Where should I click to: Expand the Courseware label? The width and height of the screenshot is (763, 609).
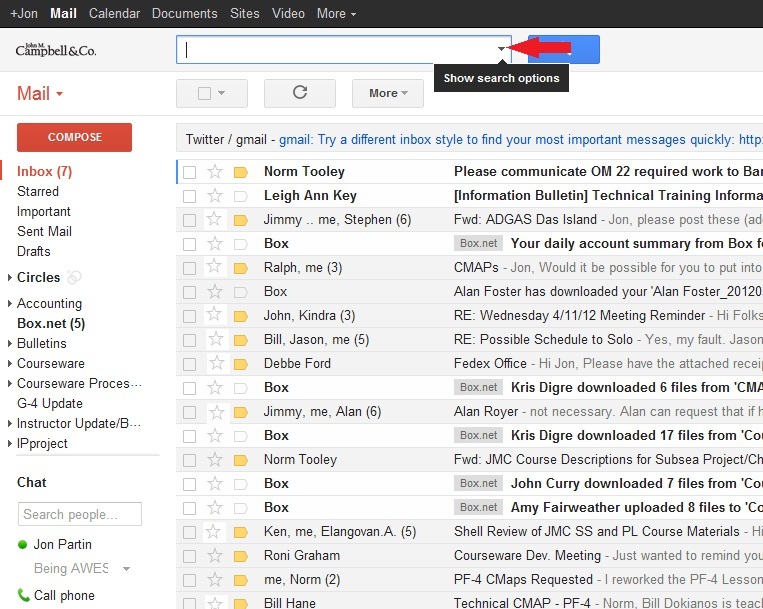coord(10,363)
